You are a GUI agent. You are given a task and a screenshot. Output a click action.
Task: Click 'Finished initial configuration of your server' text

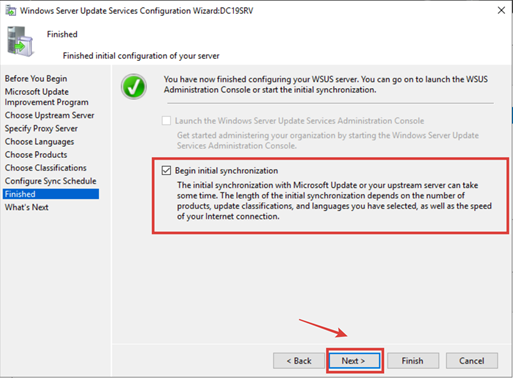point(141,56)
